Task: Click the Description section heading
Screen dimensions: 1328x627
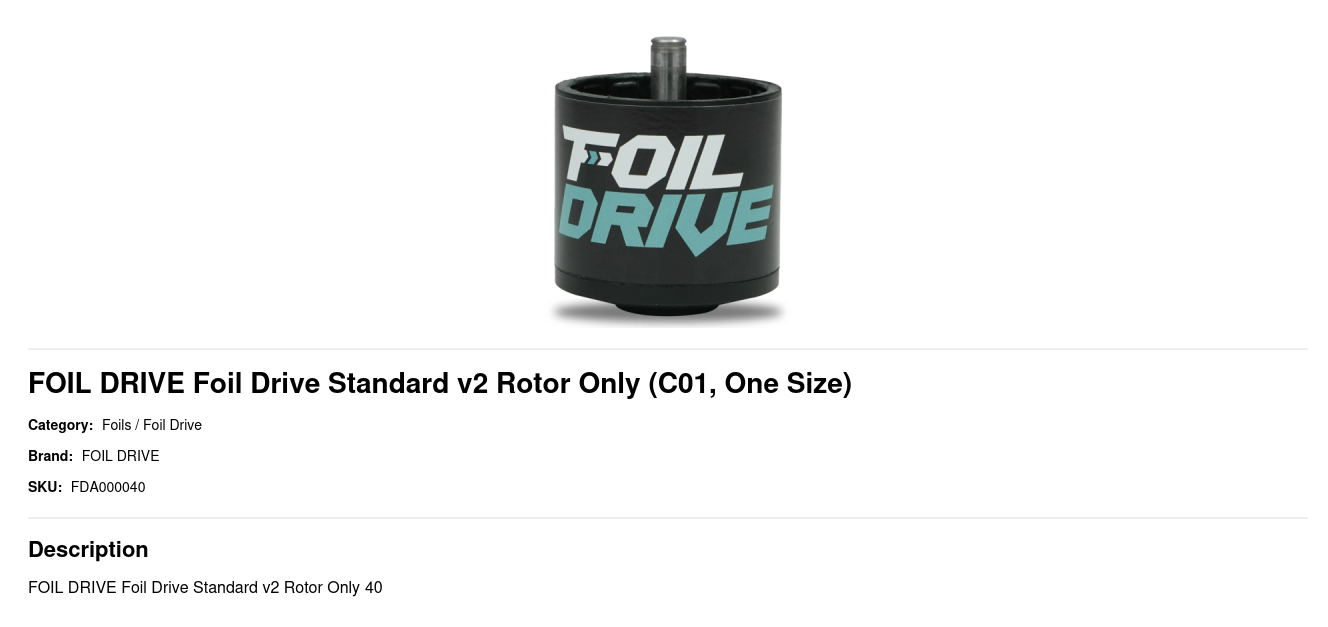Action: point(88,549)
